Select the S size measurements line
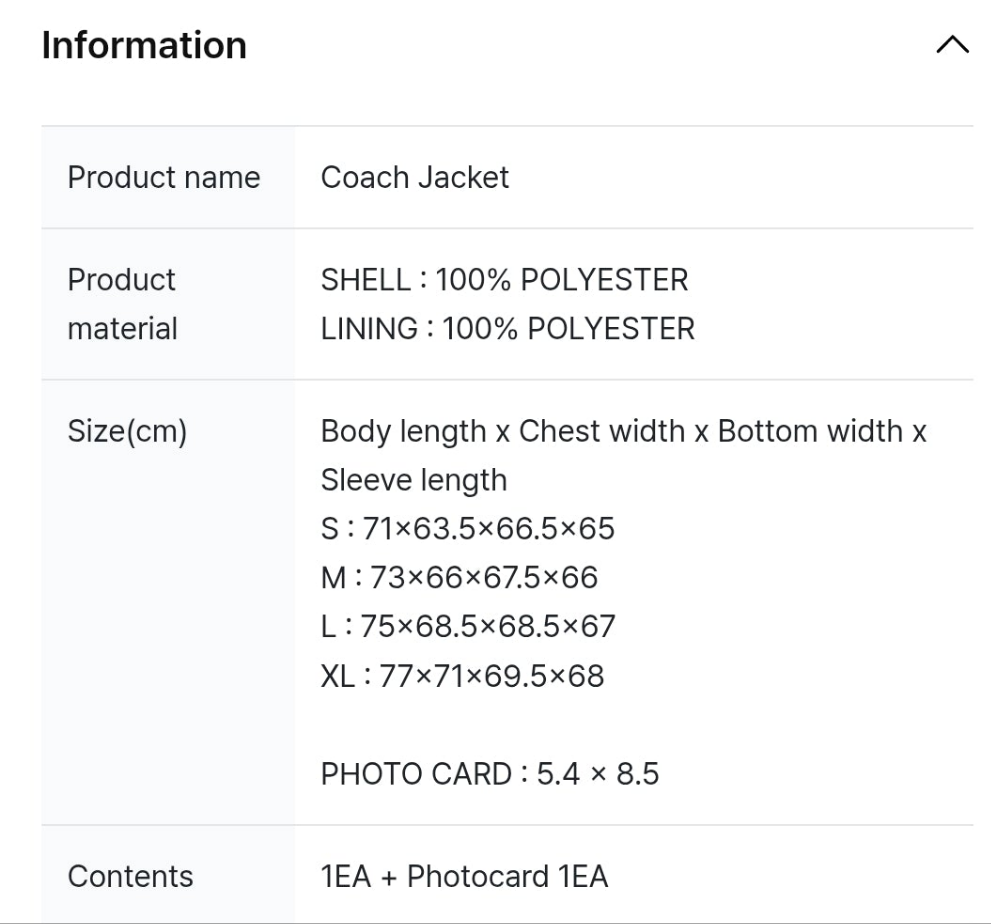Image resolution: width=991 pixels, height=924 pixels. [x=467, y=528]
